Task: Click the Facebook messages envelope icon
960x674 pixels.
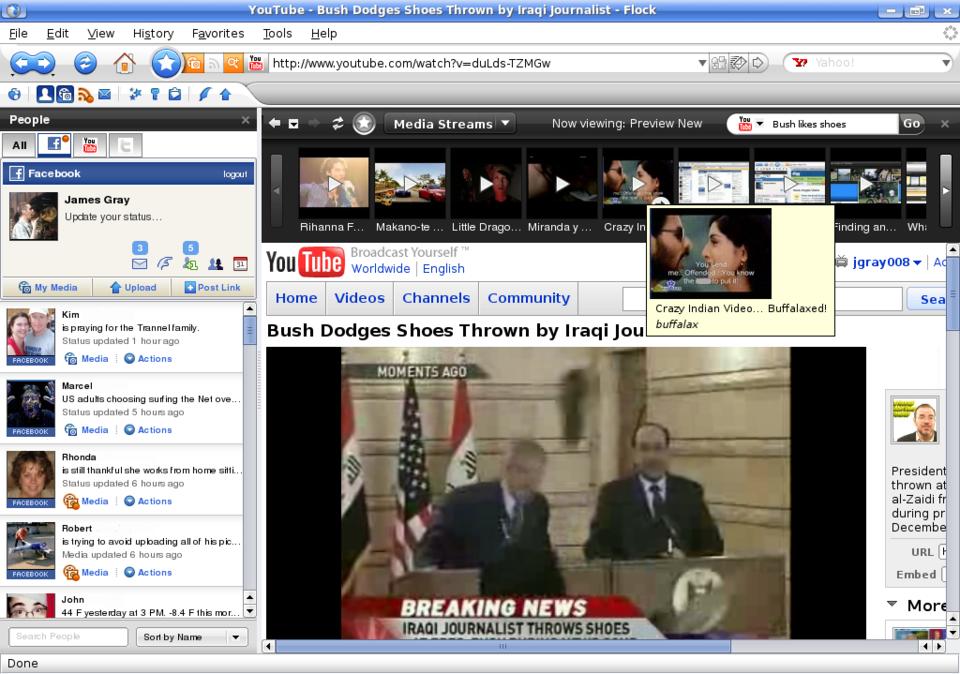Action: pyautogui.click(x=140, y=264)
